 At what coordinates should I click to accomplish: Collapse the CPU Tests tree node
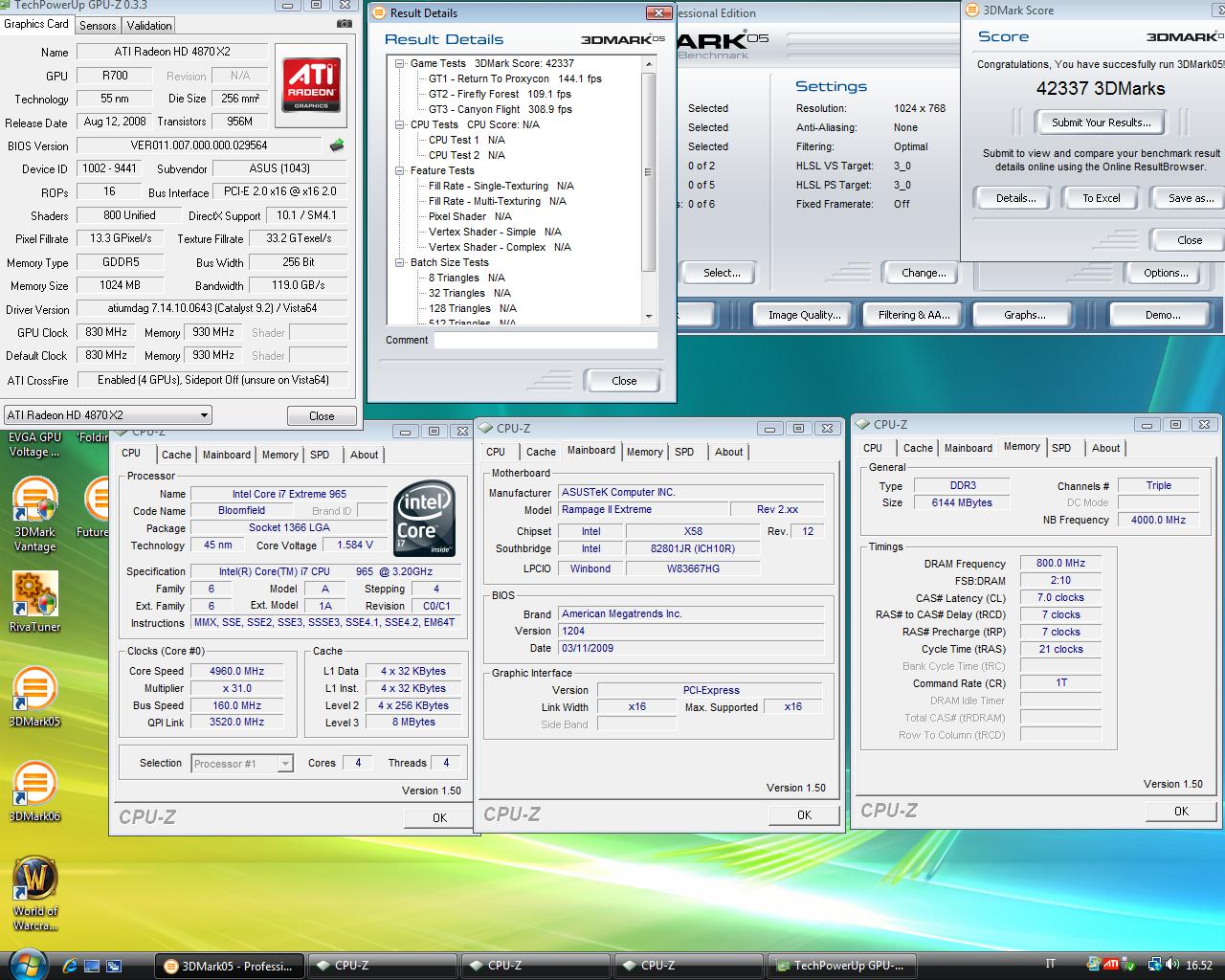[x=400, y=124]
